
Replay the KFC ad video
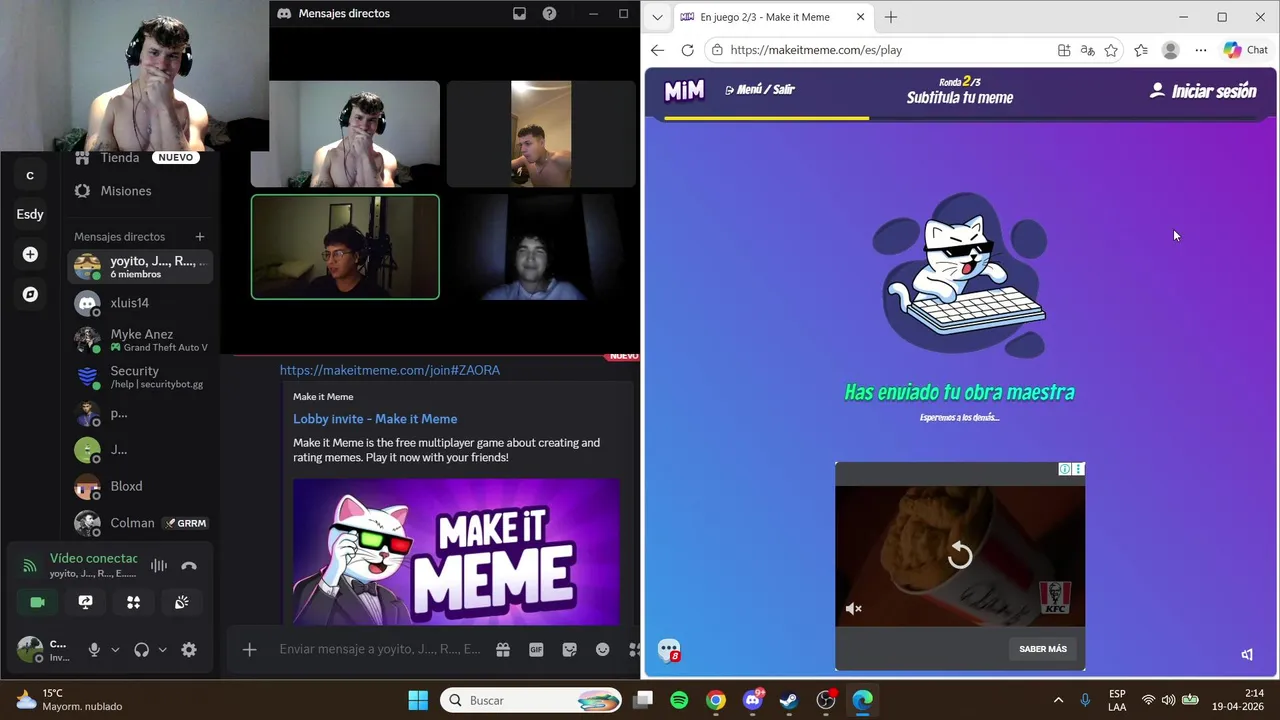point(960,555)
